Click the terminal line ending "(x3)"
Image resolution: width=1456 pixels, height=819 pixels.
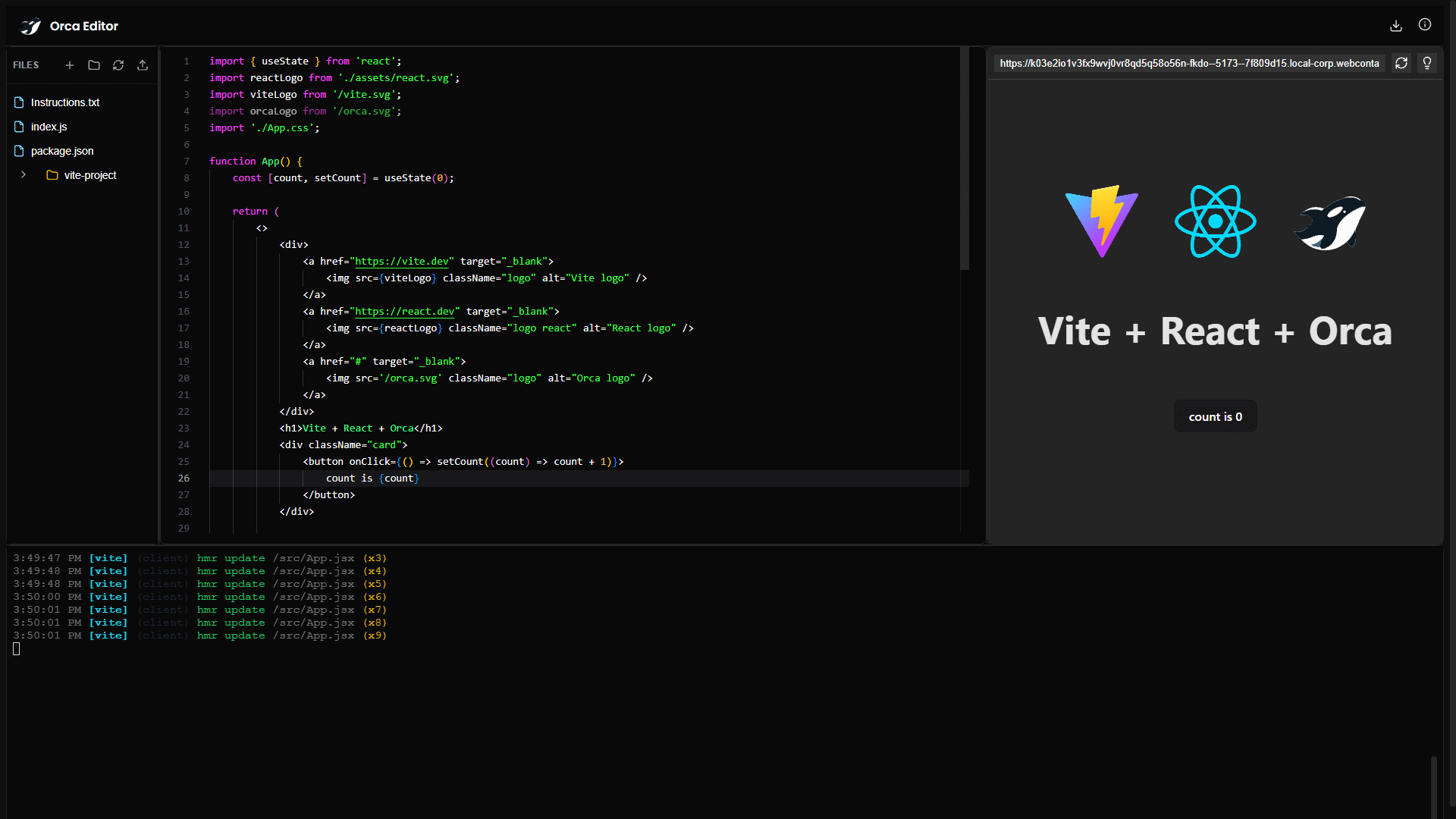tap(200, 559)
